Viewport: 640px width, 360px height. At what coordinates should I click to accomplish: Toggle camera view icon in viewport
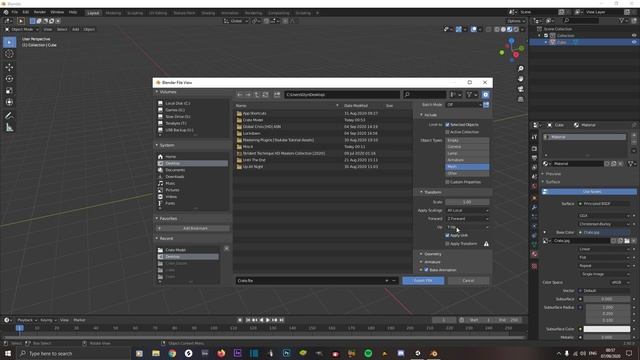pos(520,89)
